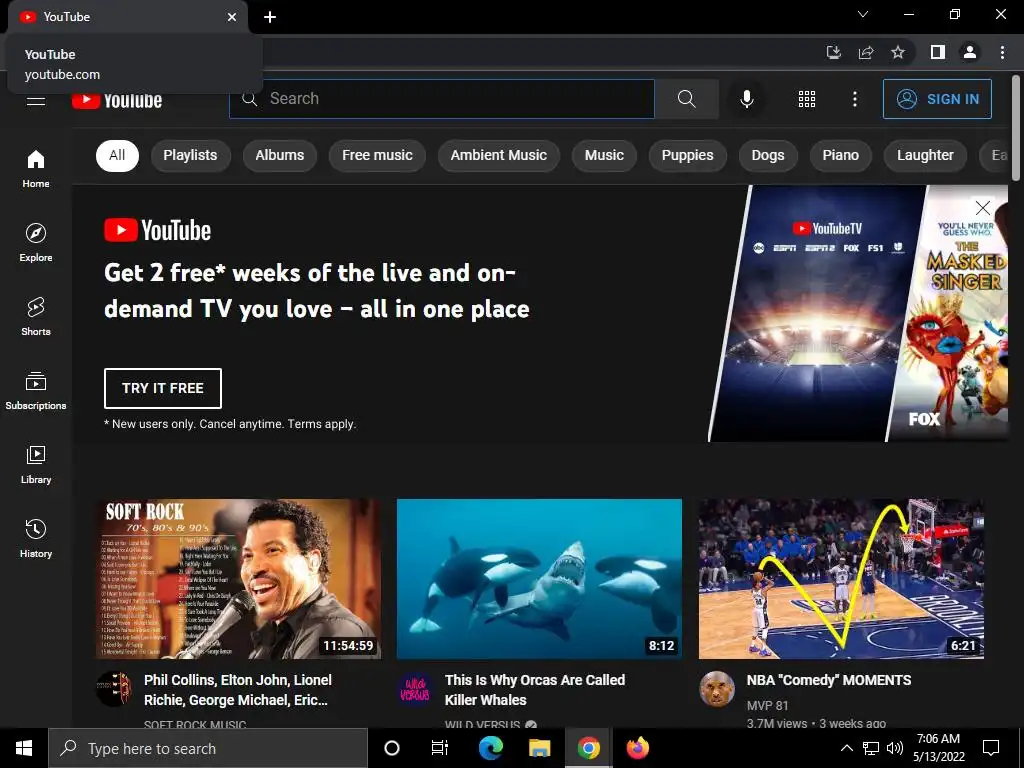The image size is (1024, 768).
Task: Open the hamburger guide menu
Action: click(x=36, y=101)
